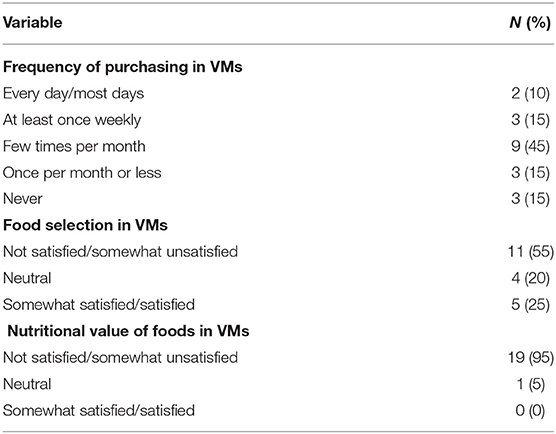556x434 pixels.
Task: Click the value 4 (20)
Action: [531, 278]
